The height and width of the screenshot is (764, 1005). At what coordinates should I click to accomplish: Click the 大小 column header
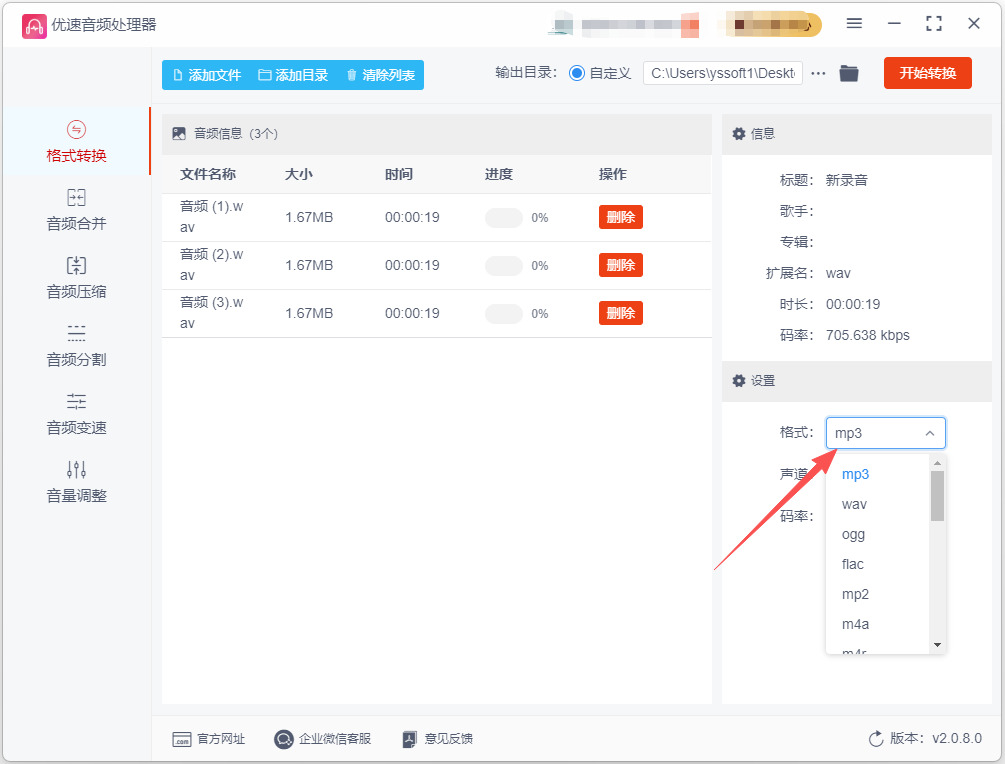click(299, 174)
